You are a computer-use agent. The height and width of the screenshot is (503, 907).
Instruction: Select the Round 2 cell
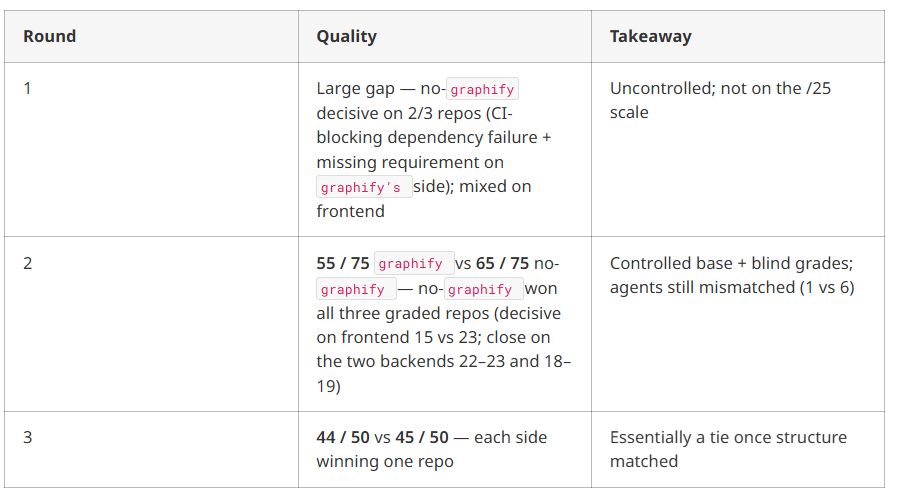152,324
